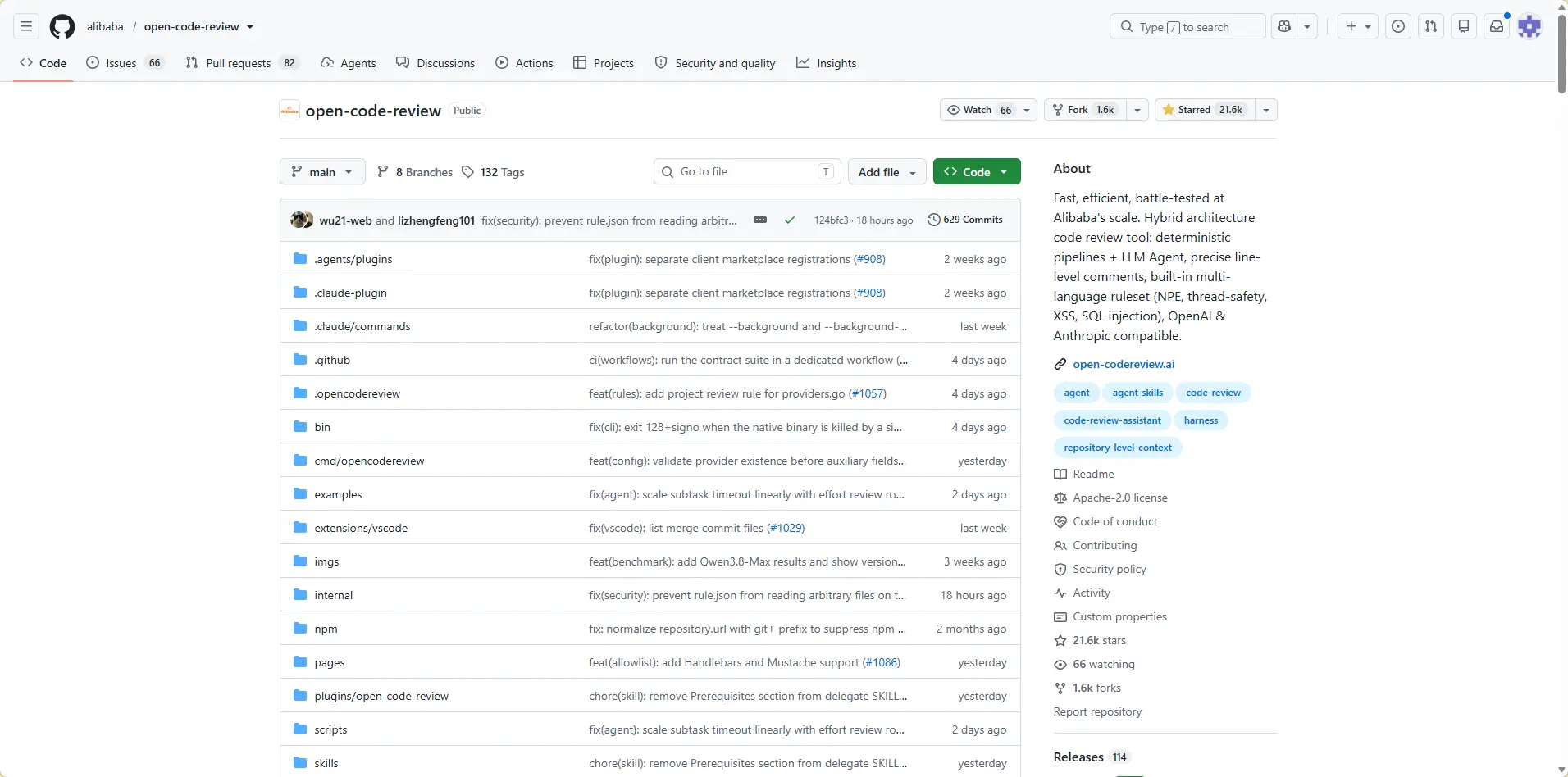Open the Discussions tab
The image size is (1568, 777).
435,63
